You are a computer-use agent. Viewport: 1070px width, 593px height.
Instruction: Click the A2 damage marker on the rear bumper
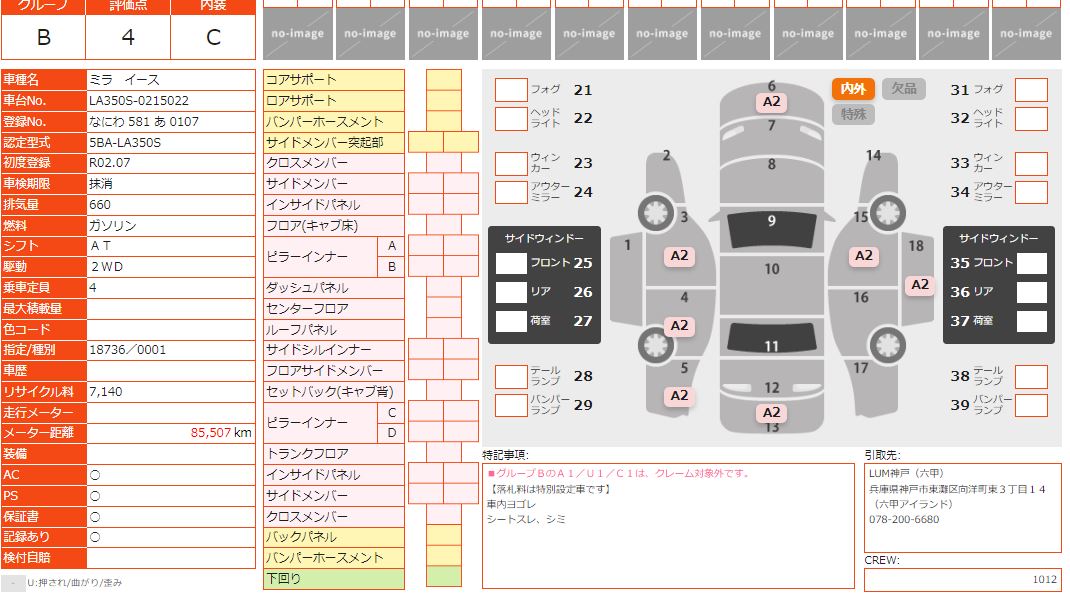(772, 413)
